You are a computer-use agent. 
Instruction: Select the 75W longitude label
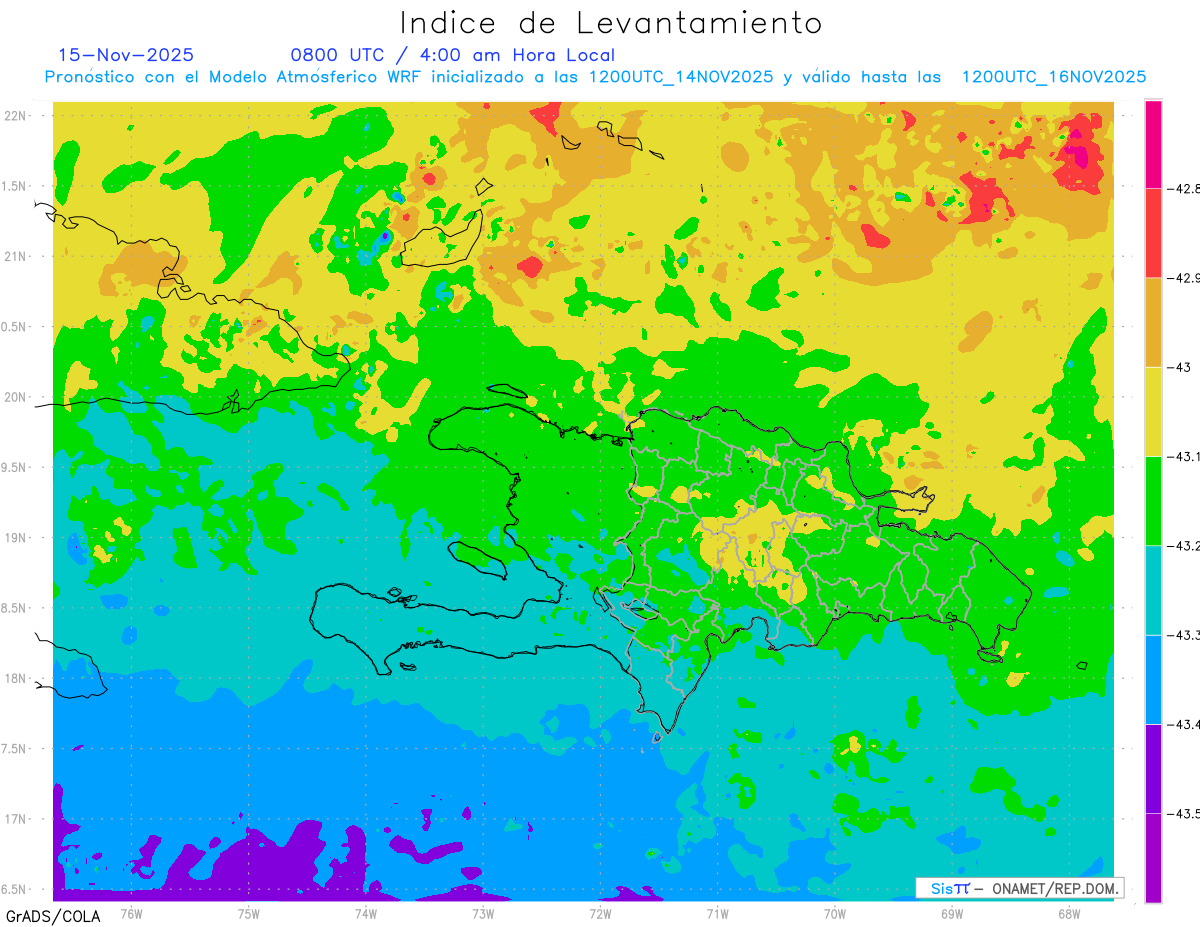pos(249,913)
